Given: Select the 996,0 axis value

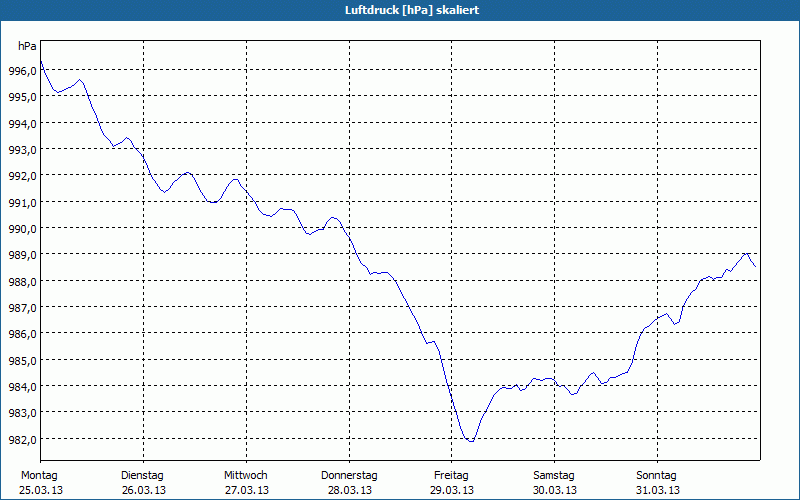Looking at the screenshot, I should point(22,71).
